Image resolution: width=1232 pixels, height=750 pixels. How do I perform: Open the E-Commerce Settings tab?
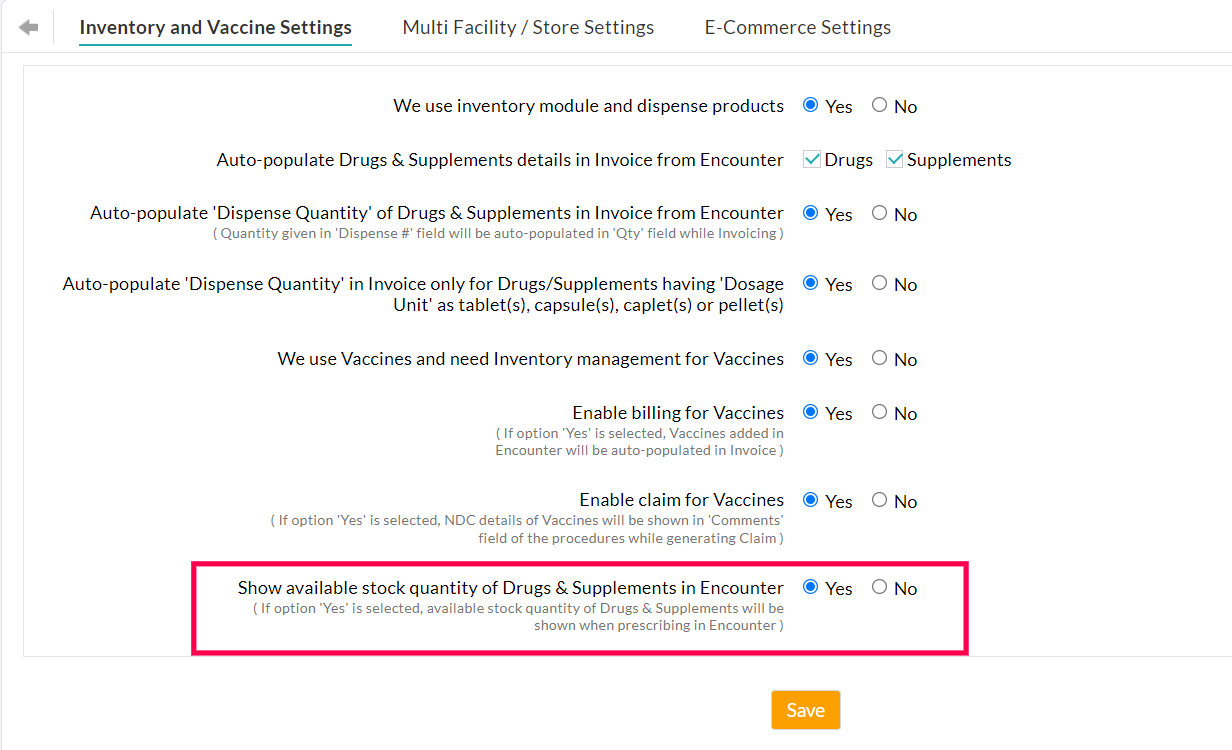(x=797, y=27)
